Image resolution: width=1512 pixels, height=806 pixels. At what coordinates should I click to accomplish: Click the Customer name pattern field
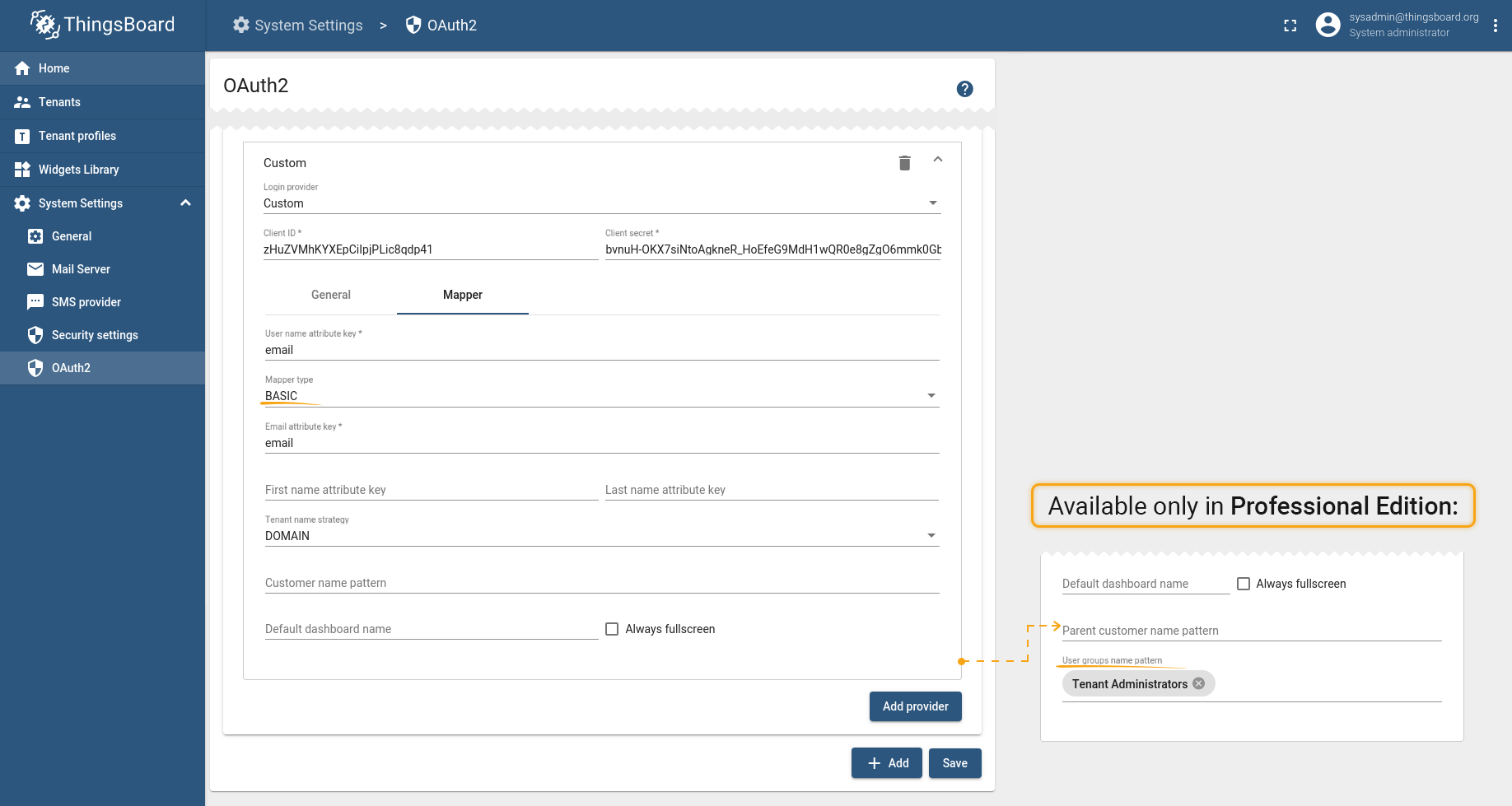point(601,583)
